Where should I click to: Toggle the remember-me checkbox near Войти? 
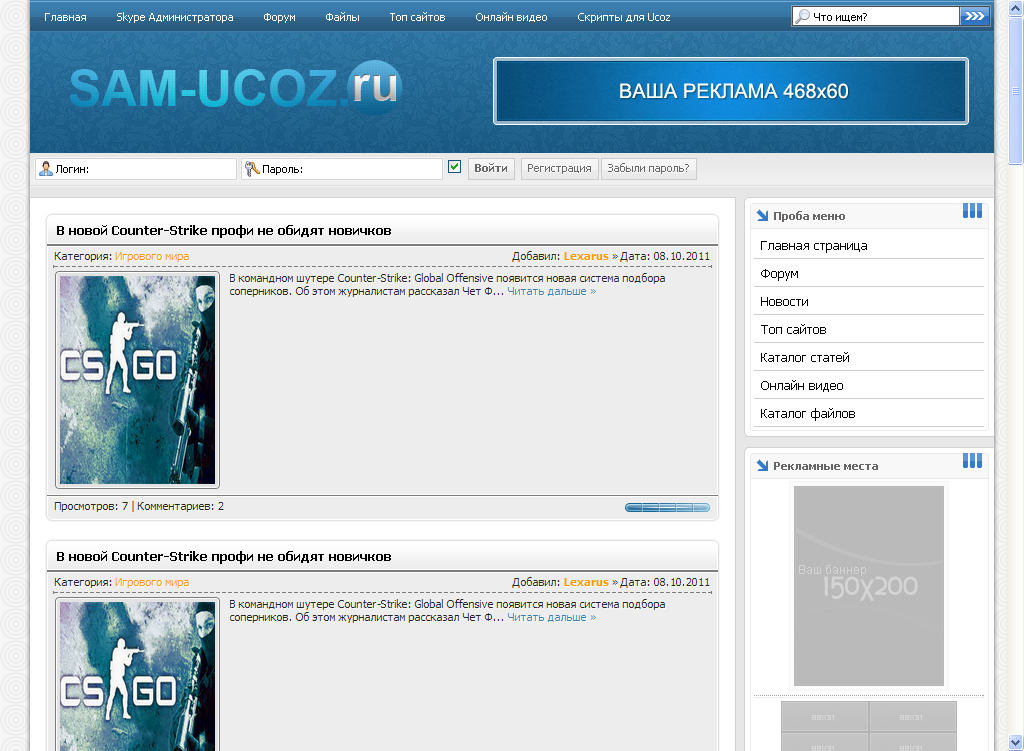coord(455,167)
